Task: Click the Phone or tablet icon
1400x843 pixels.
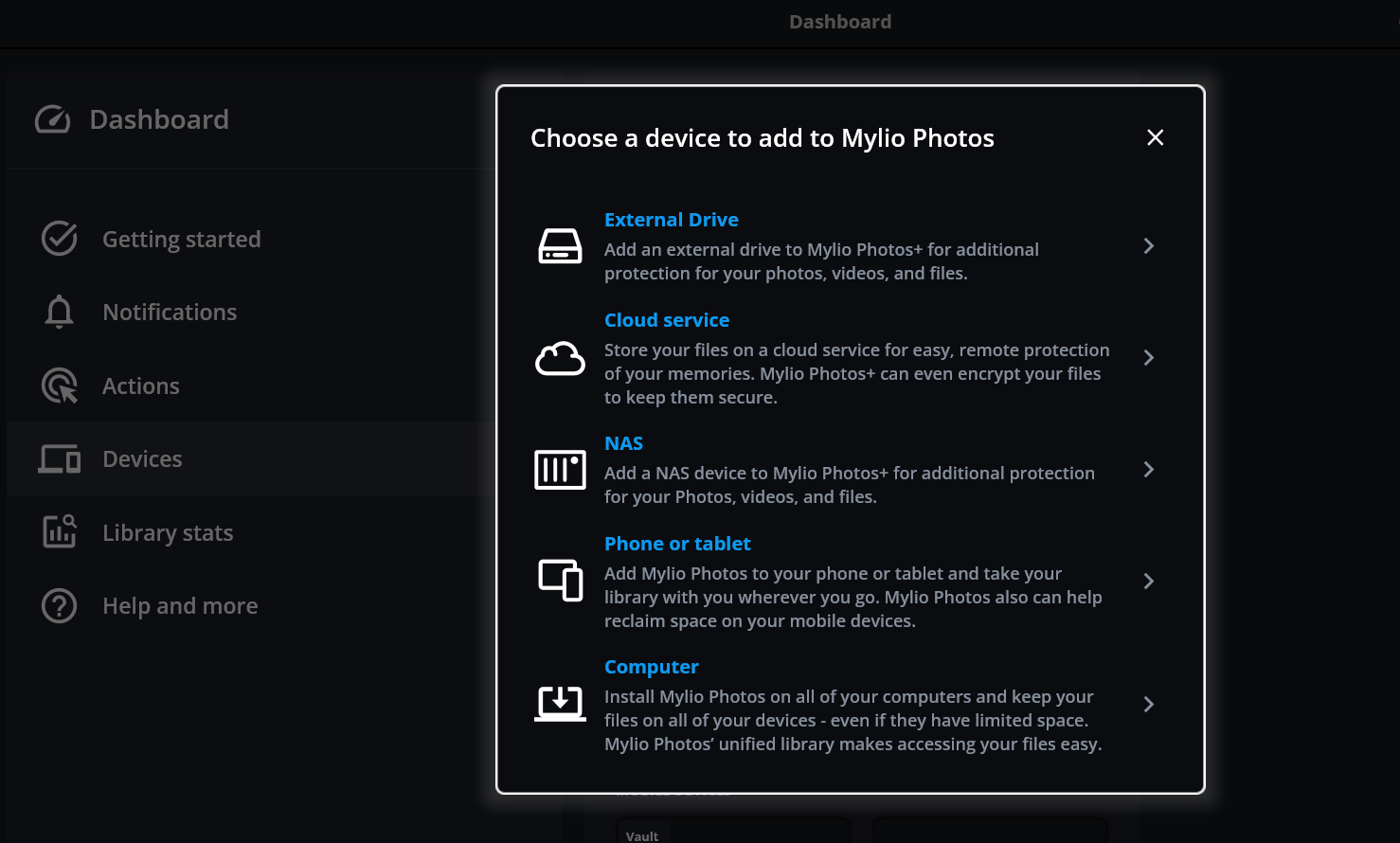Action: pos(560,581)
